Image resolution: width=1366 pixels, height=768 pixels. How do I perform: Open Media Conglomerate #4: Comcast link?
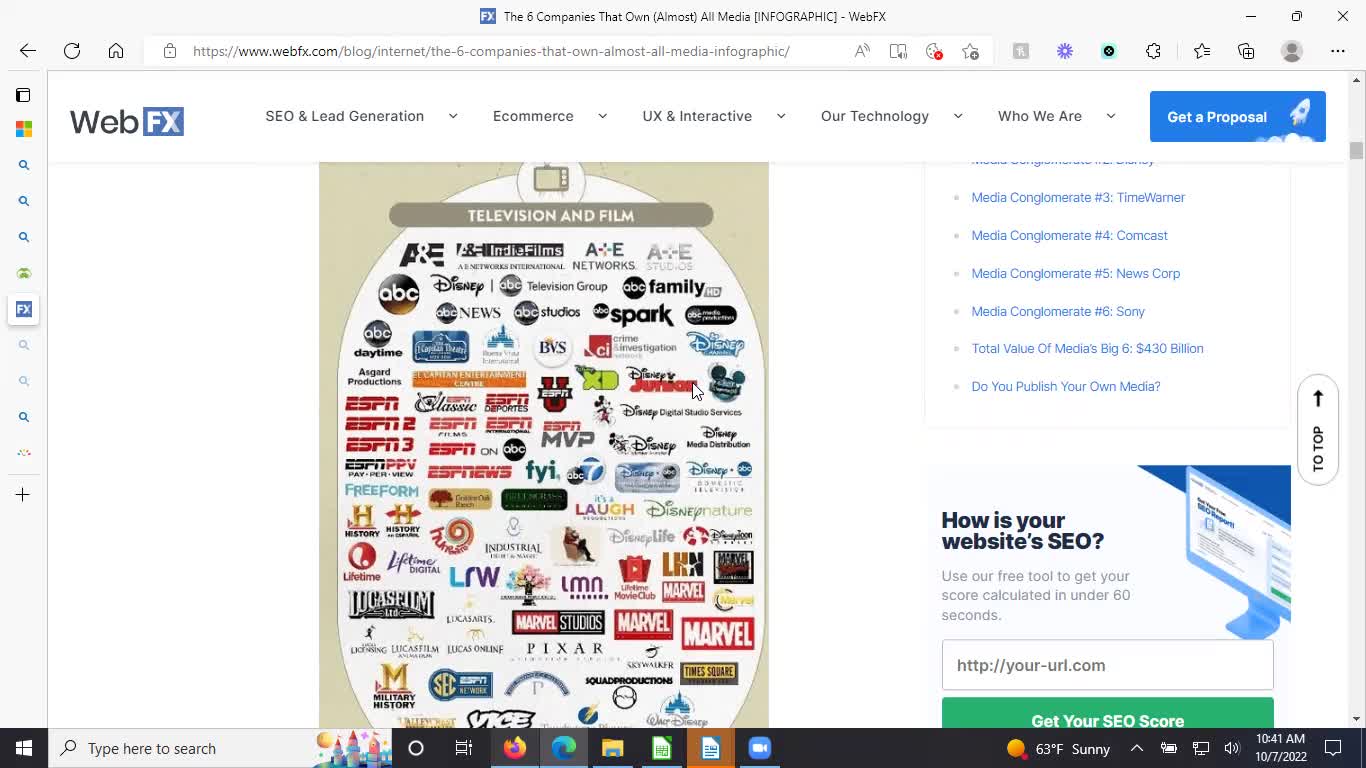1069,235
